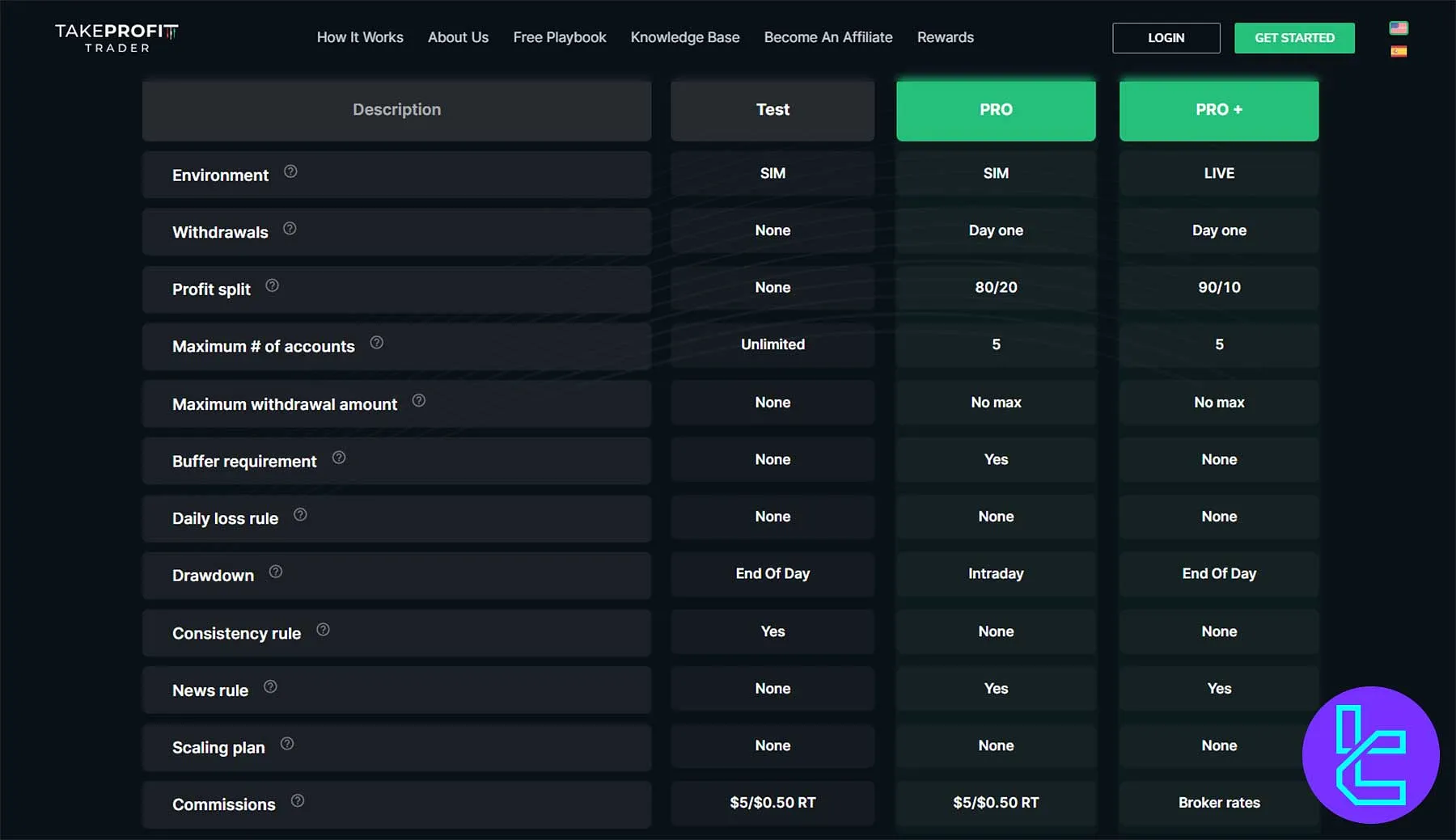Click the Commissions question mark icon
The height and width of the screenshot is (840, 1456).
298,800
